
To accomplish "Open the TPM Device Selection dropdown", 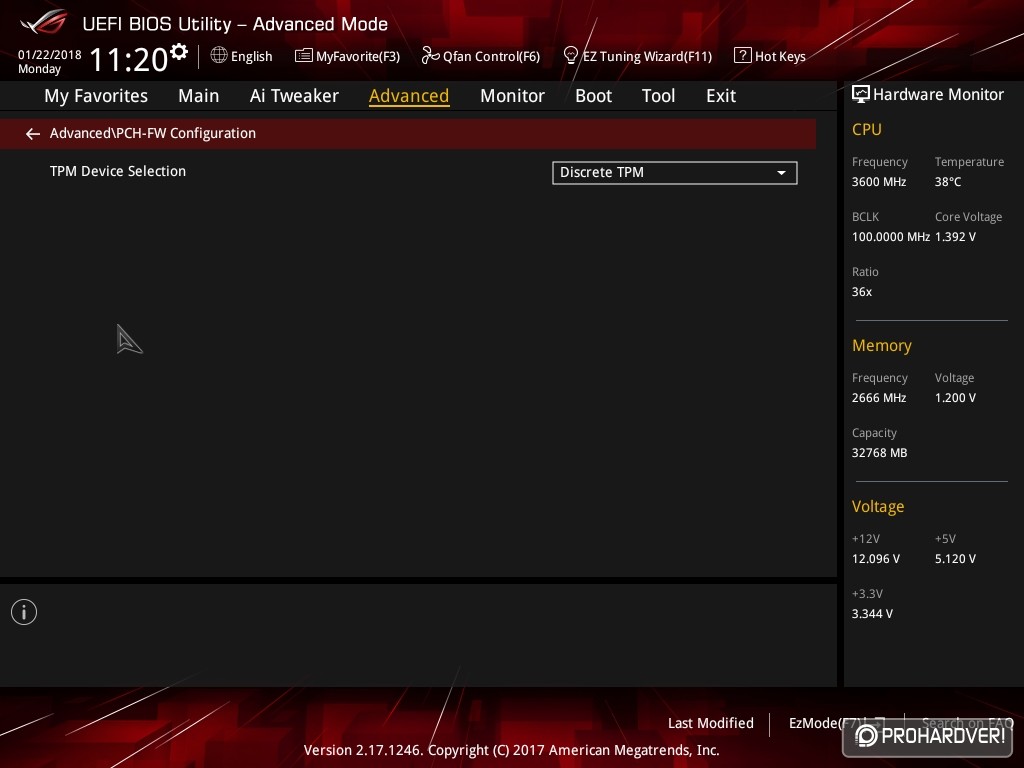I will click(675, 173).
